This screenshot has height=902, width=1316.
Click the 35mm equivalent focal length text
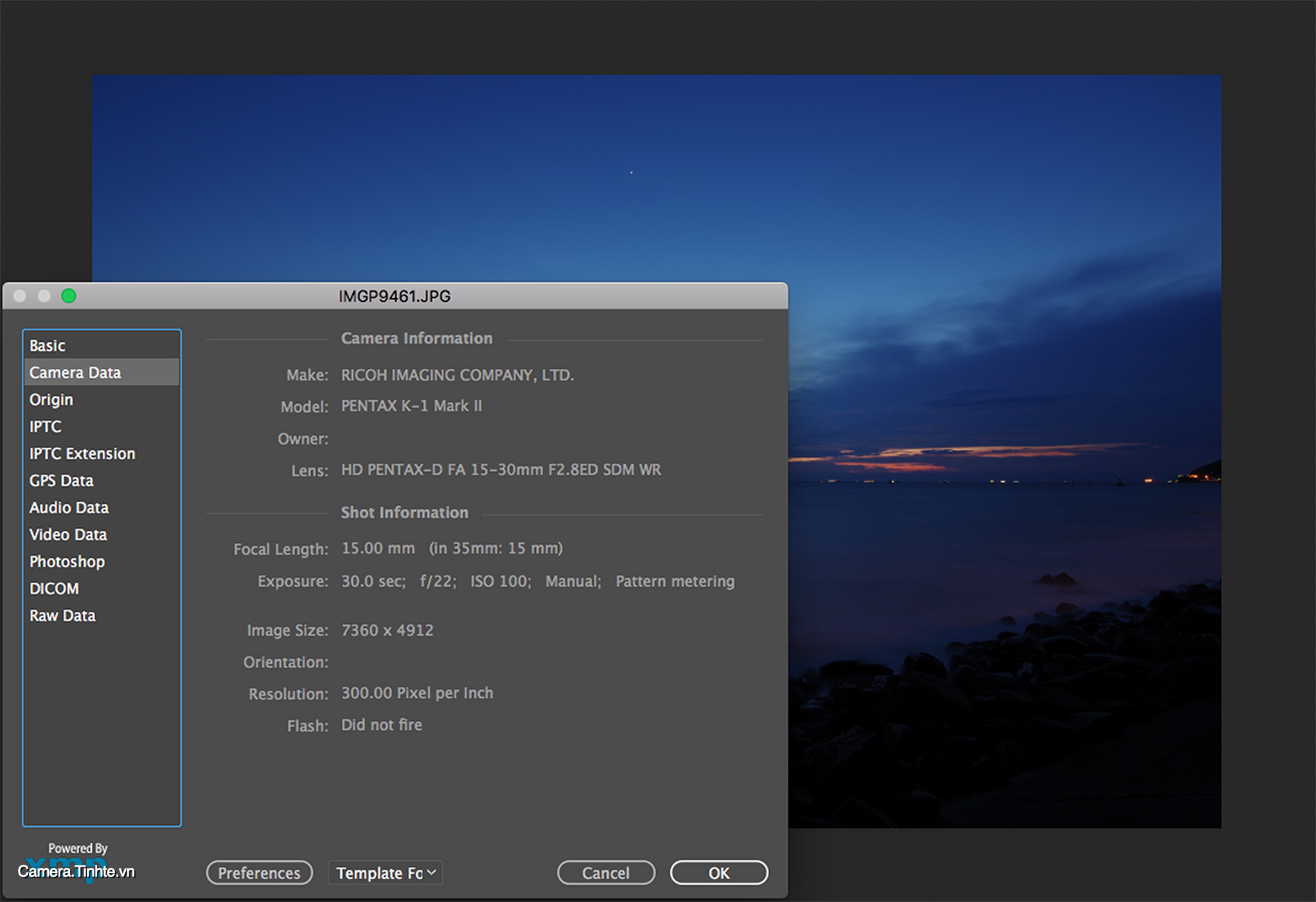tap(496, 548)
